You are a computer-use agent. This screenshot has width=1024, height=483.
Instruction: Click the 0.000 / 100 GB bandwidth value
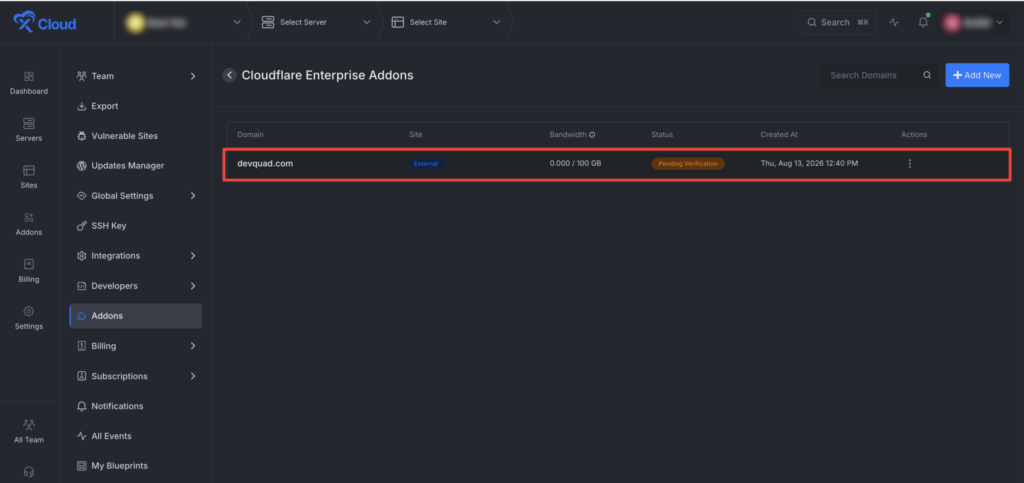(x=575, y=164)
